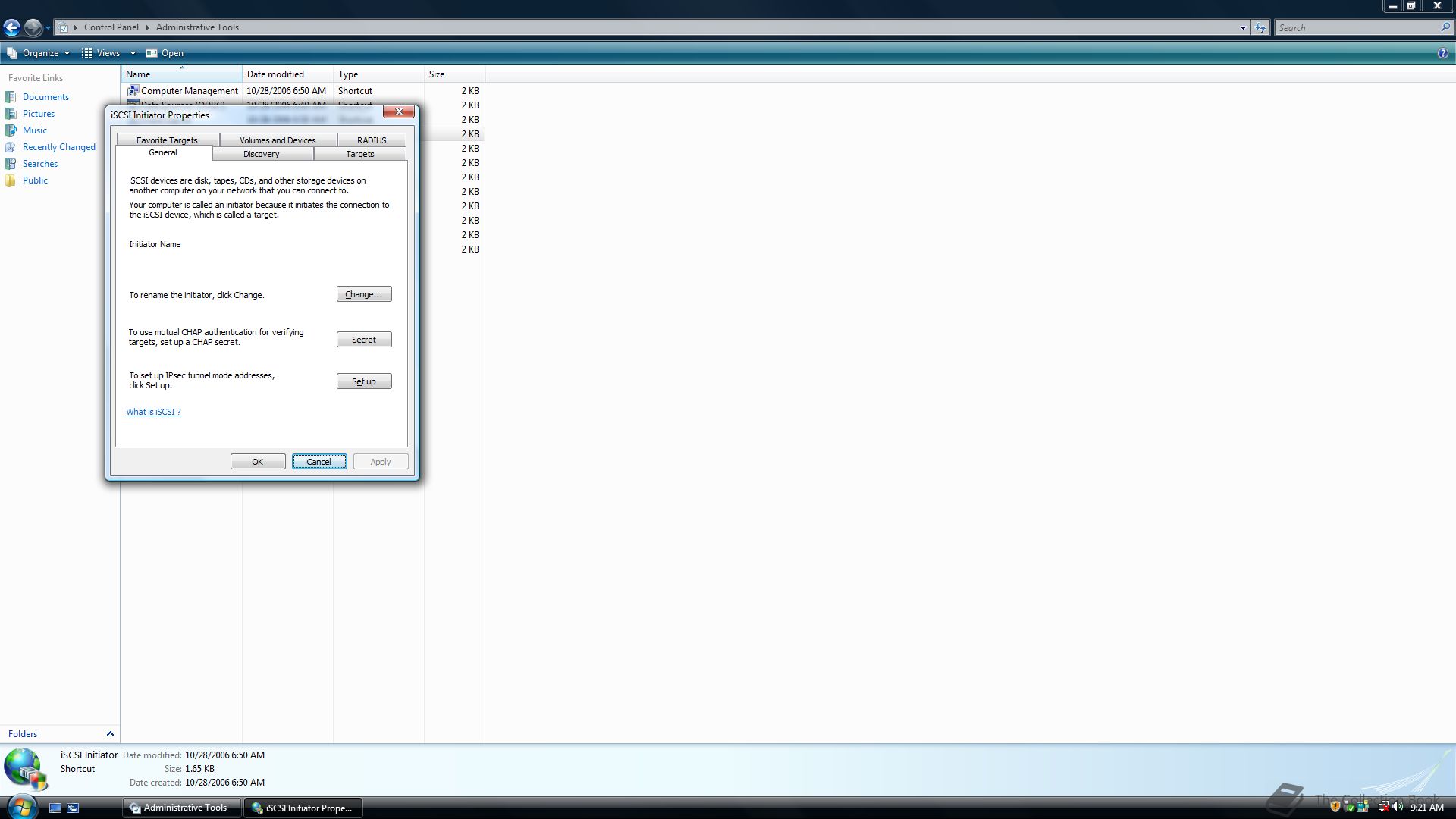Open Music in Favorite Links

coord(35,130)
